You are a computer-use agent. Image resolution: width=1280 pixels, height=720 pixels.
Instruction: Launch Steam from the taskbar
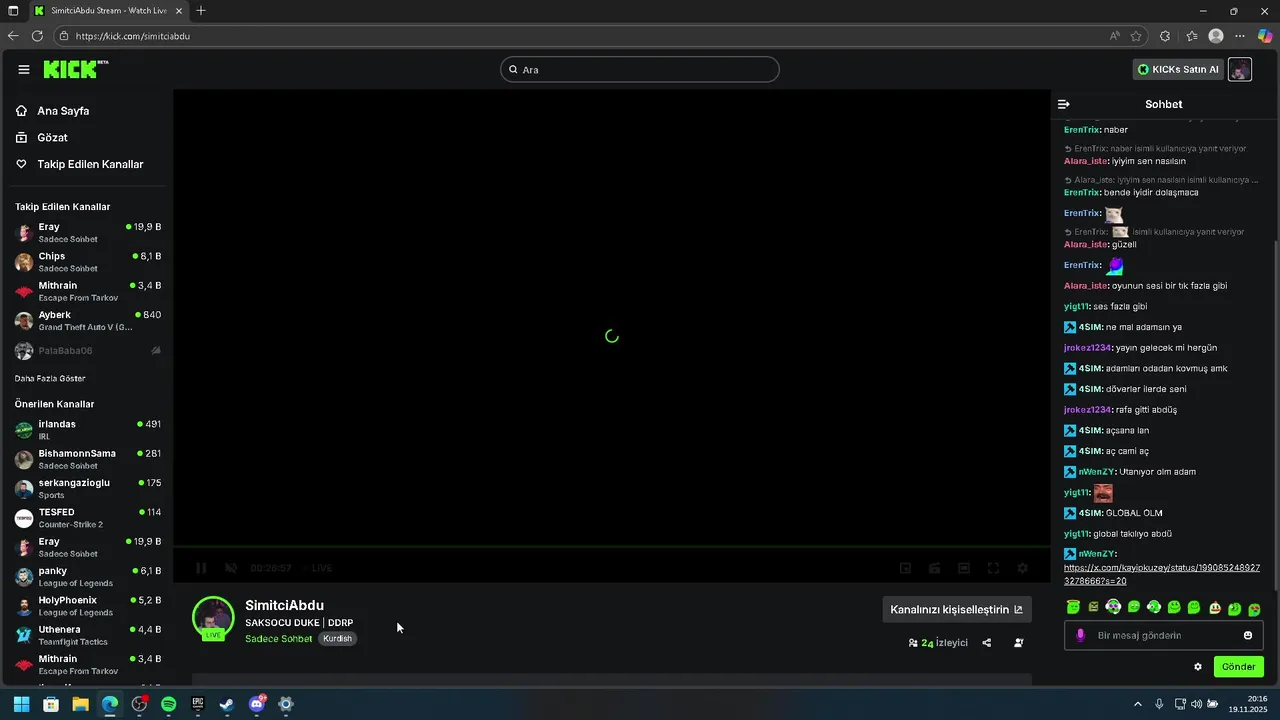[227, 704]
